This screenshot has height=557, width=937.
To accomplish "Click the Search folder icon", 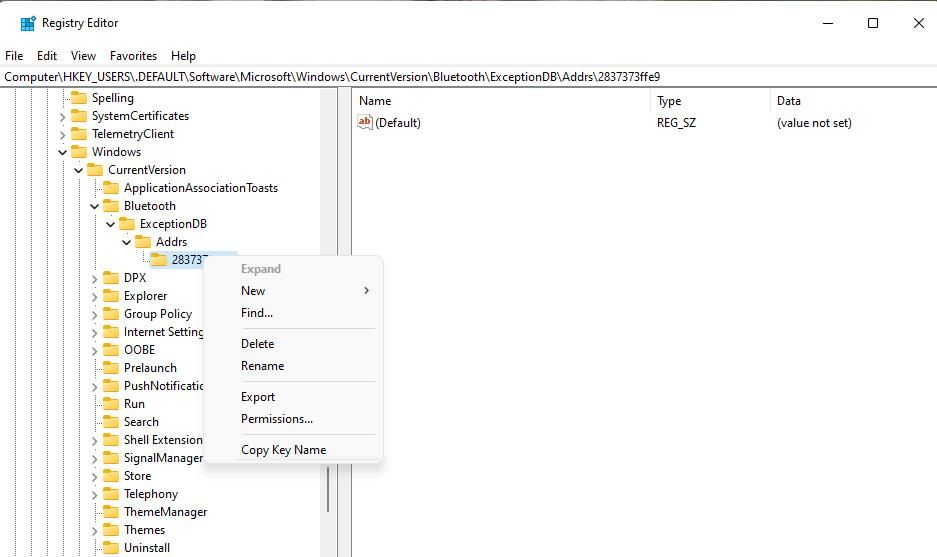I will [x=111, y=421].
